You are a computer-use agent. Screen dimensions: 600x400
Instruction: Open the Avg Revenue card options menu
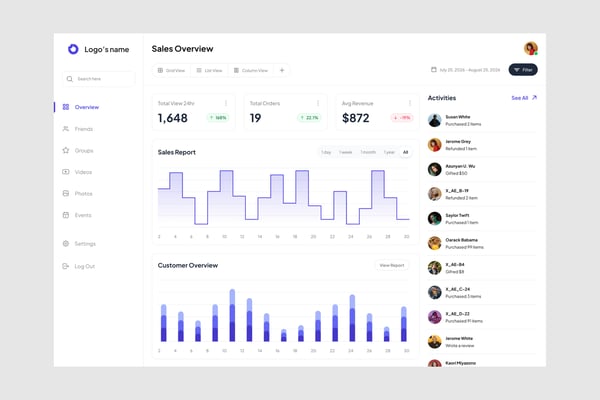[x=410, y=103]
